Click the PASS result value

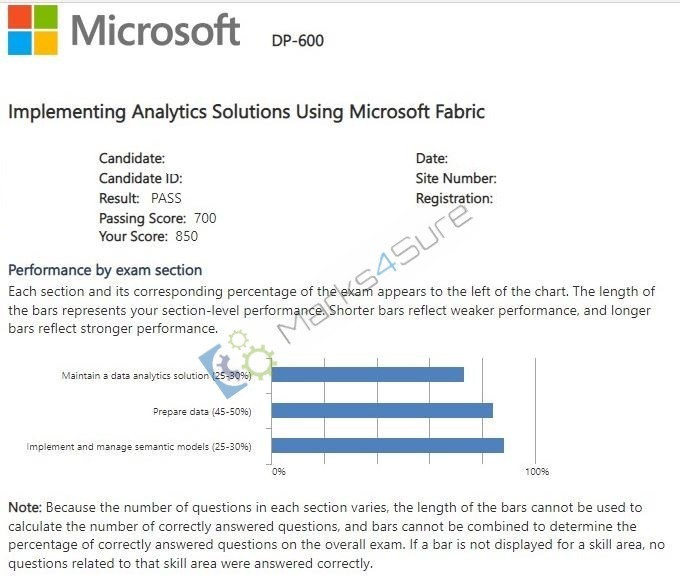click(166, 198)
